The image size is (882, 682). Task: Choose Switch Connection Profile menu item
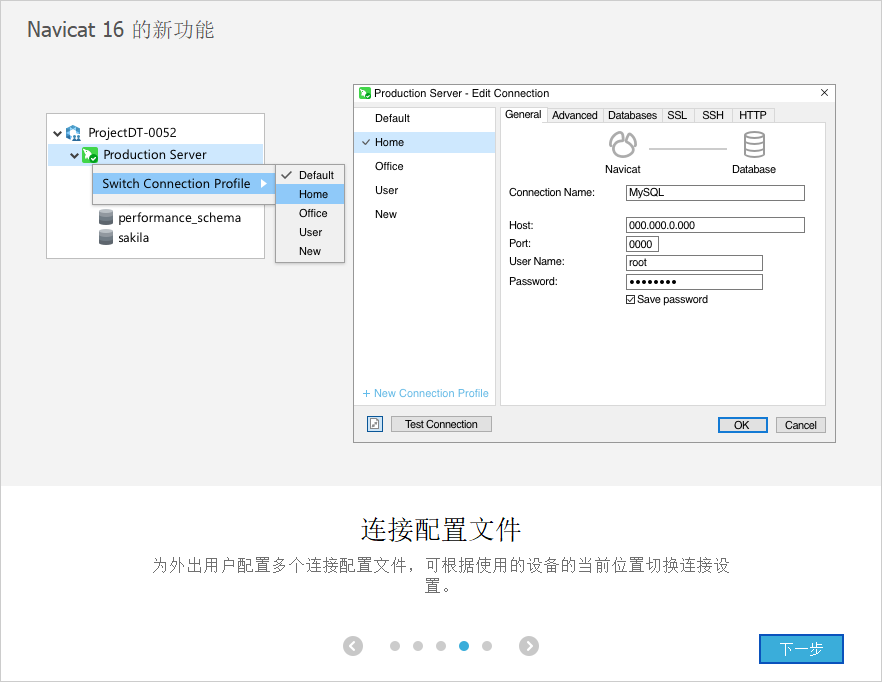[x=184, y=183]
